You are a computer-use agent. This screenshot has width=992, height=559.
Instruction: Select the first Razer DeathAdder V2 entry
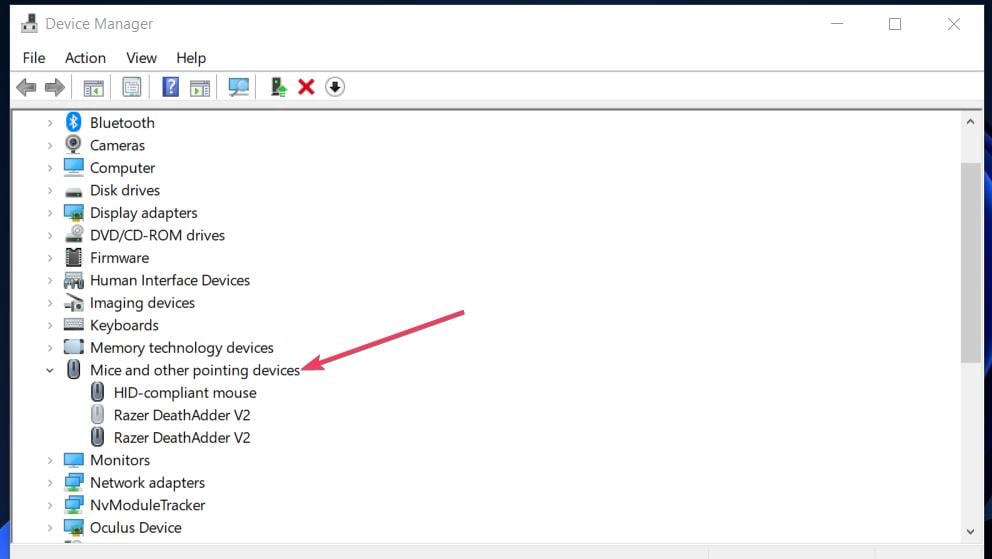[x=182, y=415]
